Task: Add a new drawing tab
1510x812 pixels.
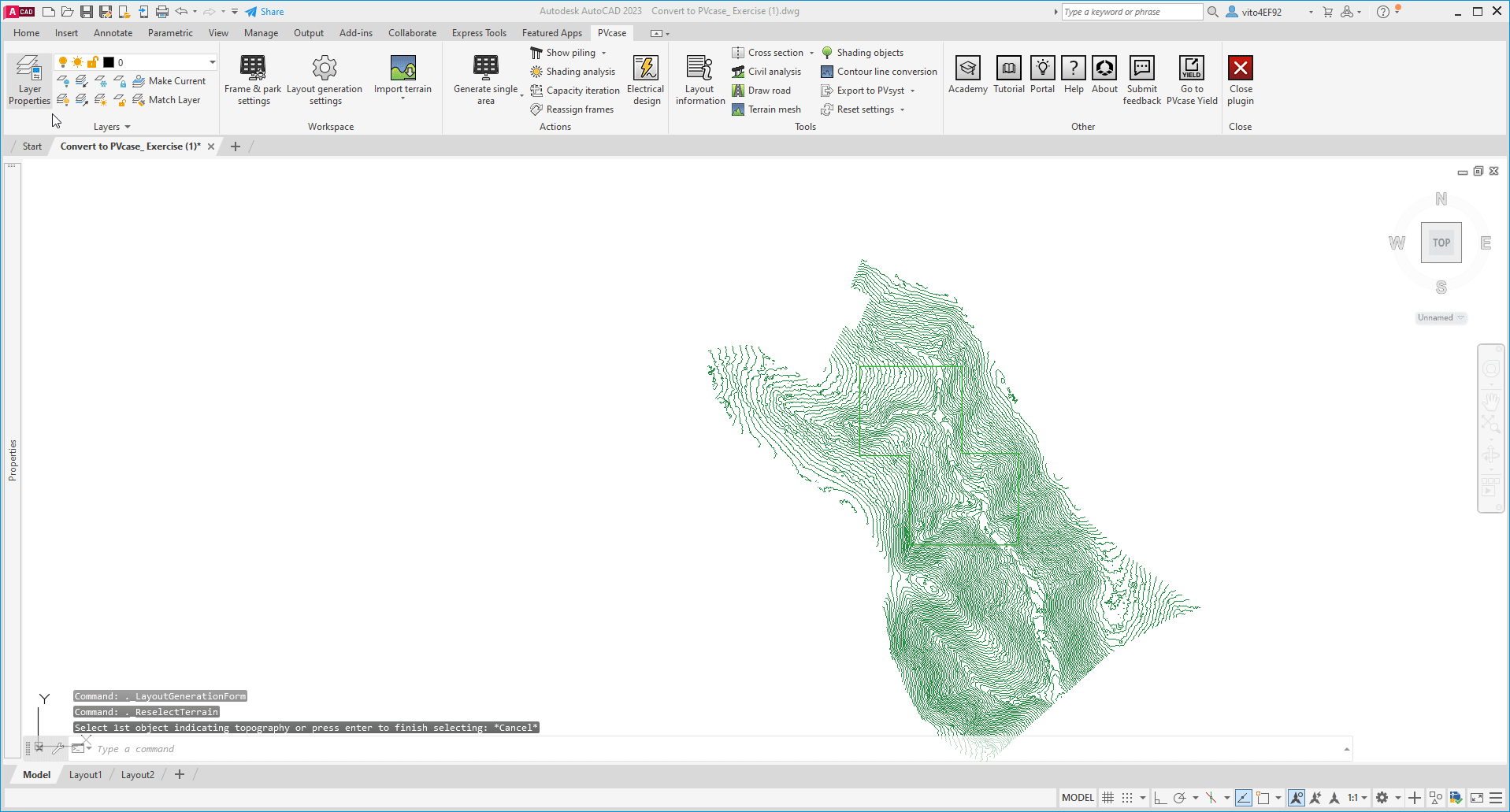Action: (235, 146)
